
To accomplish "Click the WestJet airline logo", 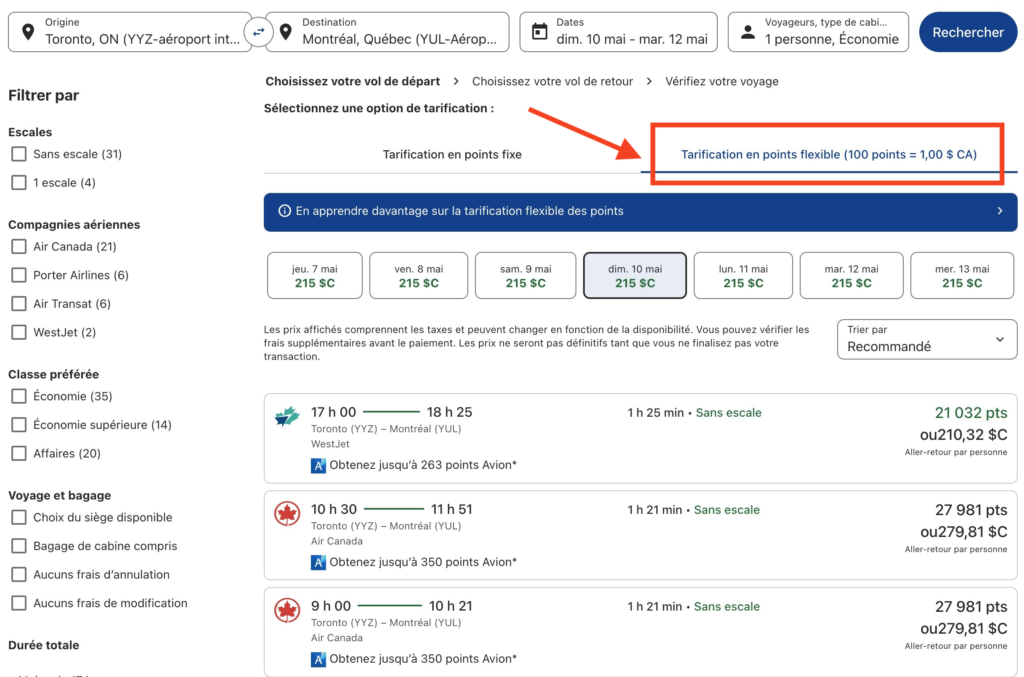I will (287, 417).
